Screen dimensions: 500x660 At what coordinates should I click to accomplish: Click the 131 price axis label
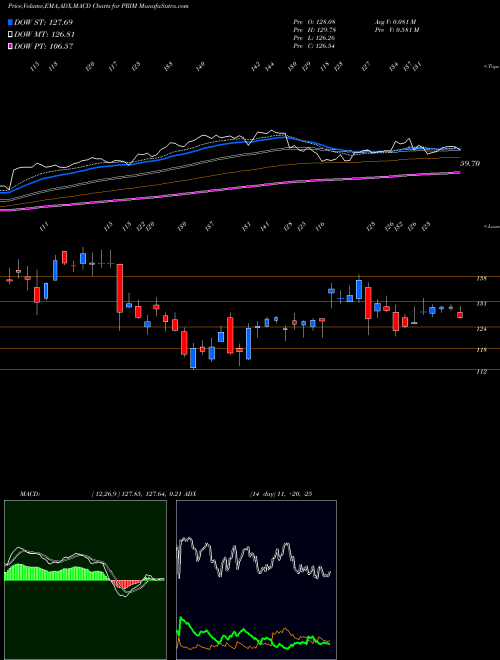[482, 303]
